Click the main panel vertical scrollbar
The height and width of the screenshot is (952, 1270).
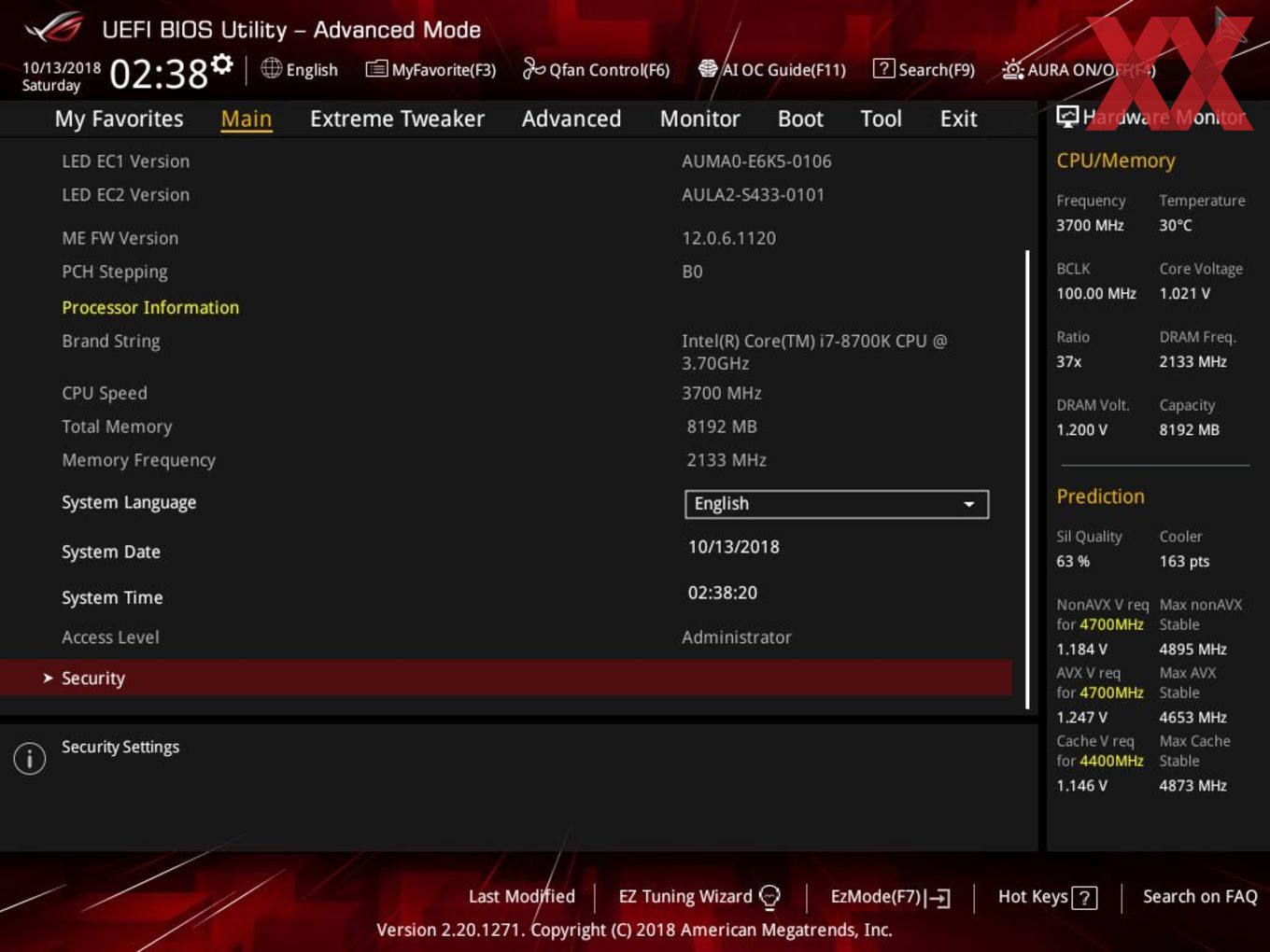point(1028,479)
